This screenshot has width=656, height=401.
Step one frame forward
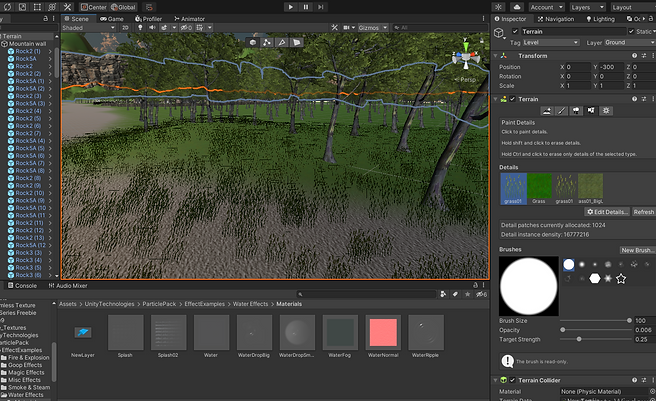point(320,7)
